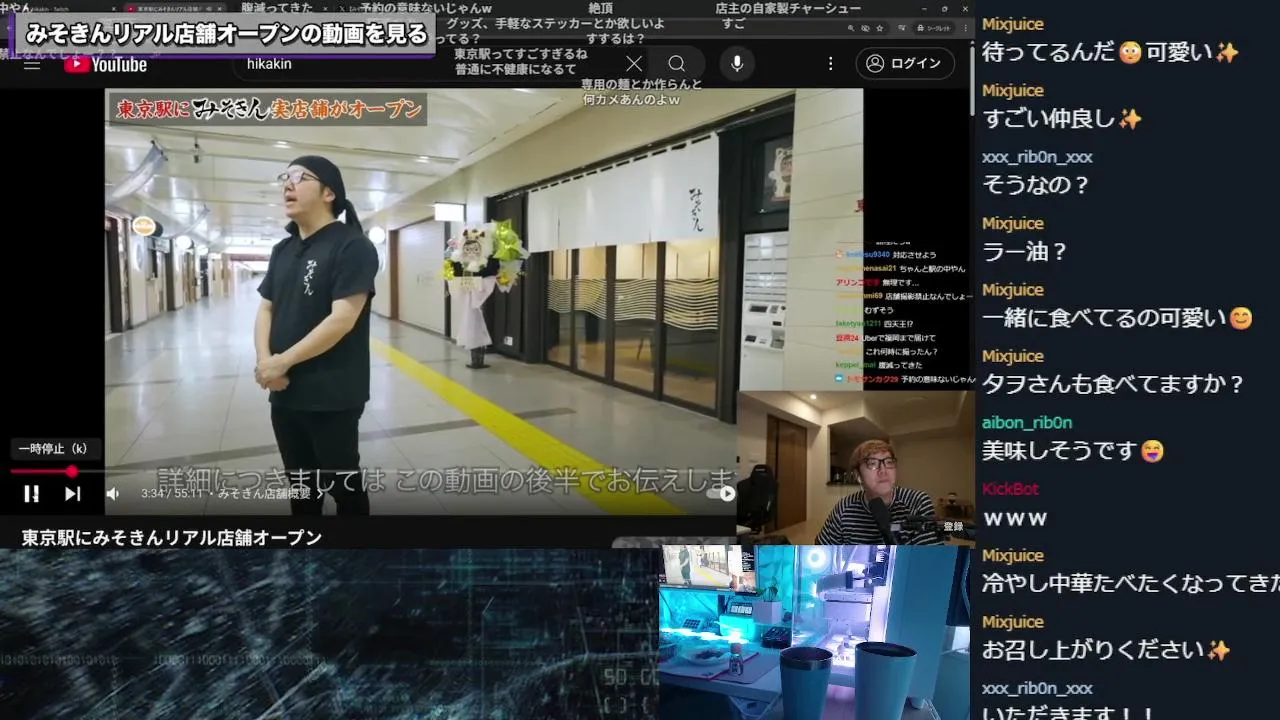The height and width of the screenshot is (720, 1280).
Task: Go to YouTube home via logo
Action: point(106,64)
